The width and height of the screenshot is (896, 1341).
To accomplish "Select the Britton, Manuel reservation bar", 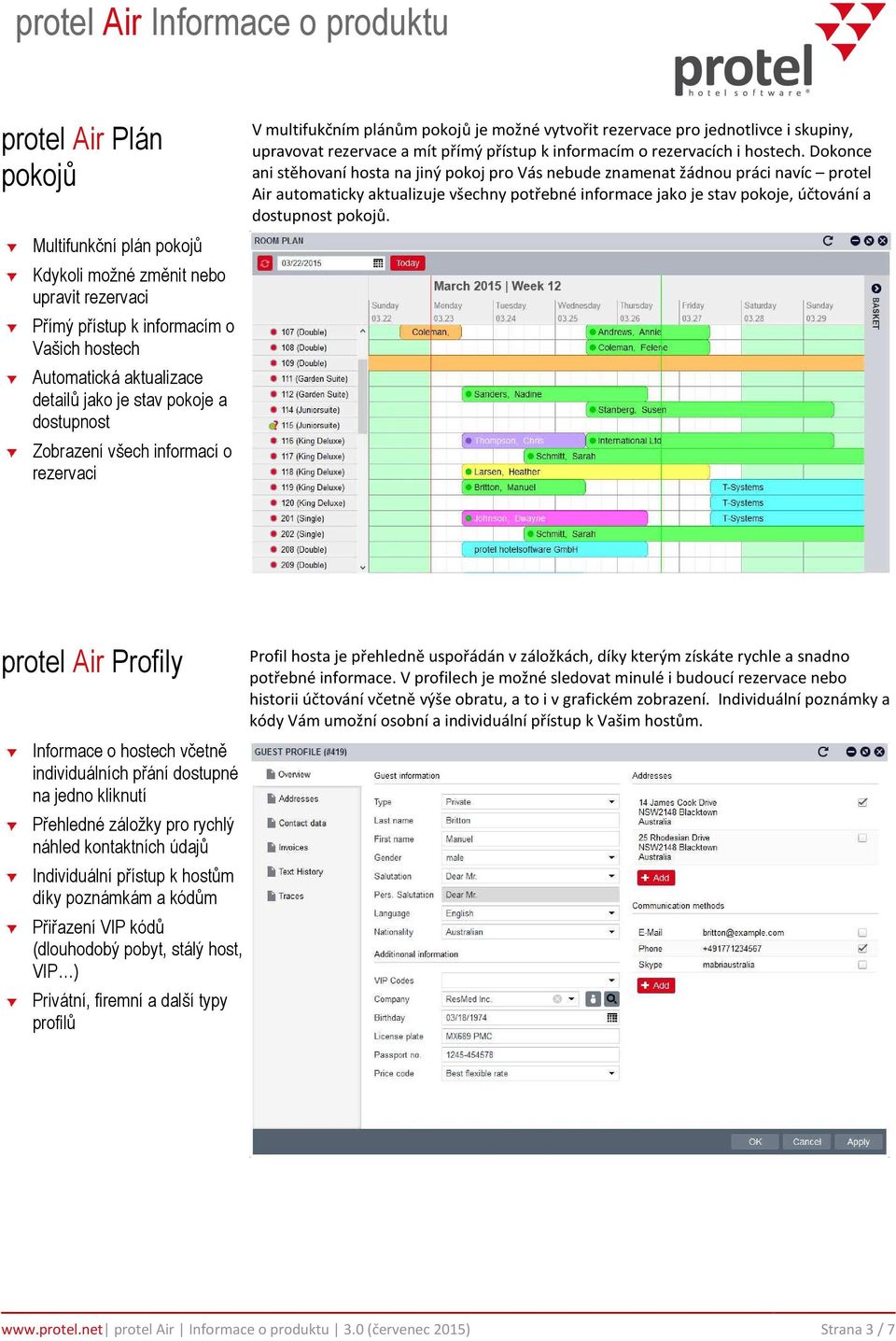I will tap(524, 487).
